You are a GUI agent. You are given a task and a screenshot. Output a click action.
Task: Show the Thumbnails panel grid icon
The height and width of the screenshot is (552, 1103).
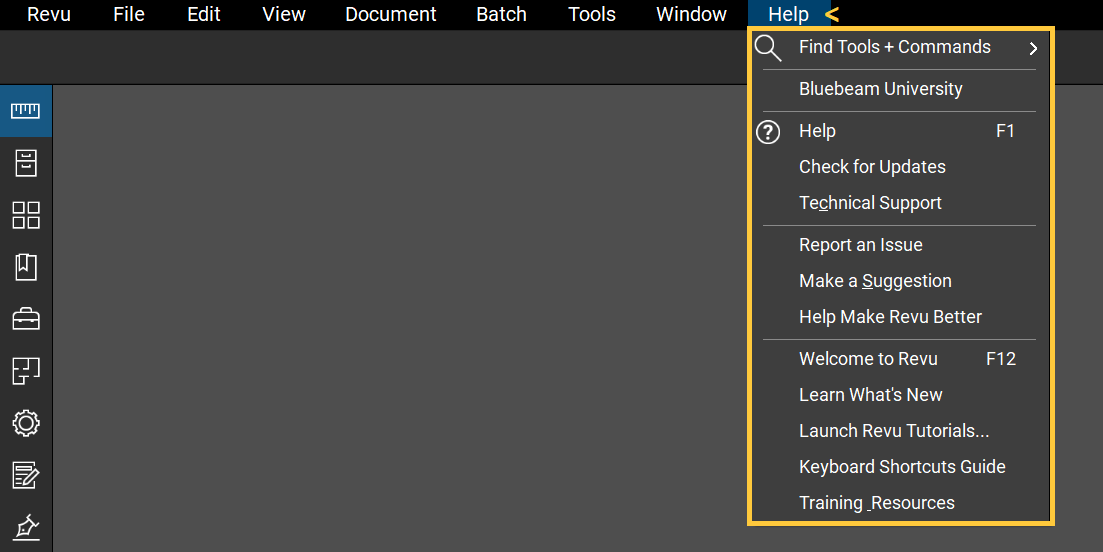(26, 215)
